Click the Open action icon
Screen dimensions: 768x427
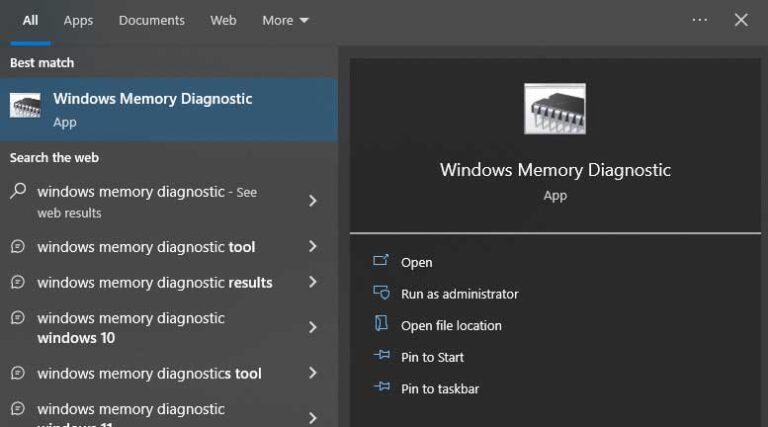380,261
